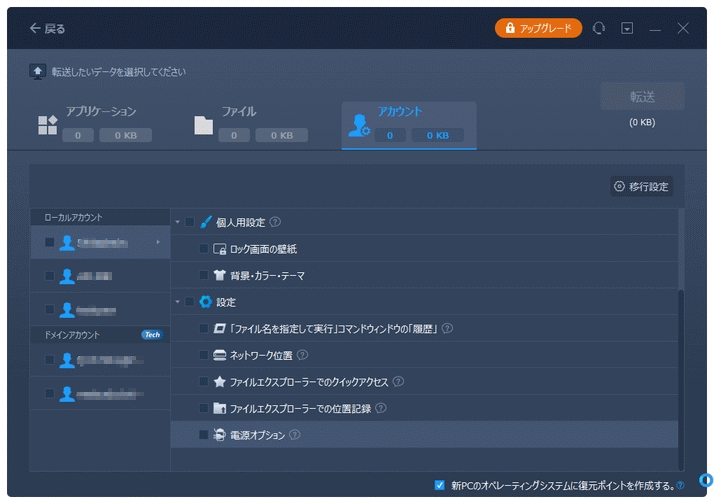Uncheck the restore point creation checkbox
714x504 pixels.
(x=439, y=485)
